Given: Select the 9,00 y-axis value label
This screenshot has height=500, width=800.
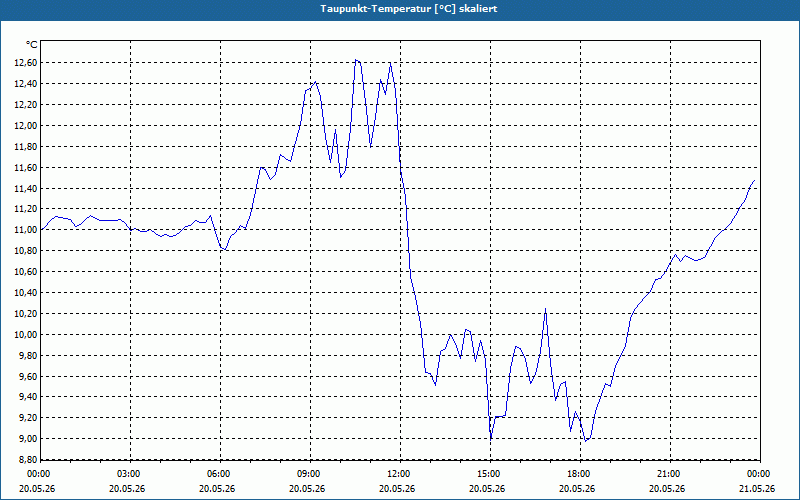Looking at the screenshot, I should pyautogui.click(x=29, y=438).
